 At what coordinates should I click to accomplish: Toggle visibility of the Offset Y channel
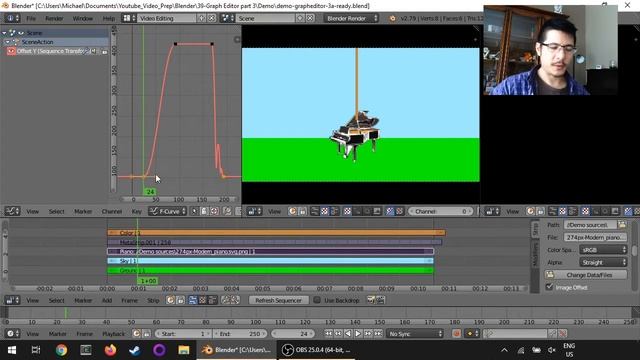[11, 51]
